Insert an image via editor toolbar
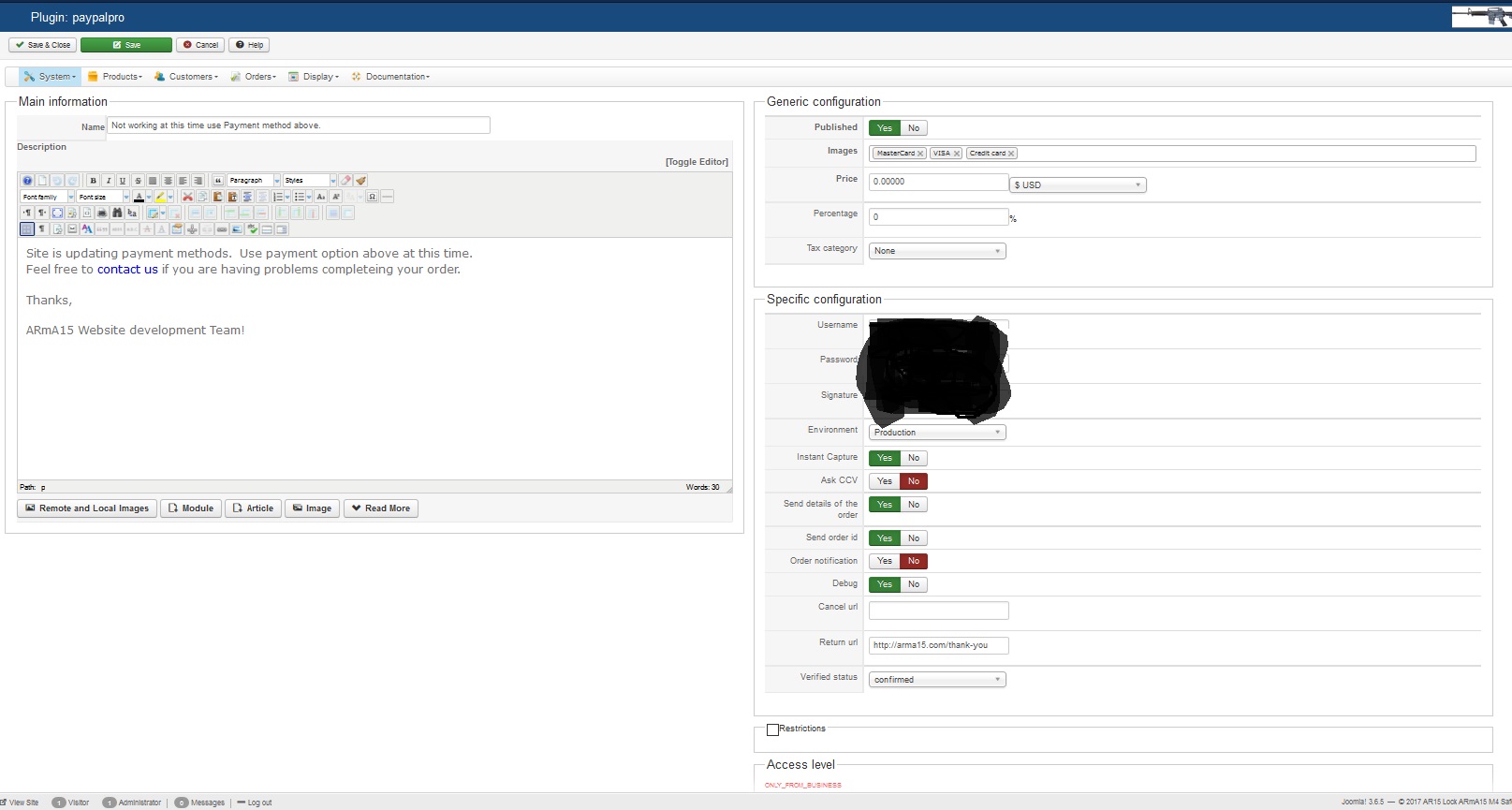 coord(237,228)
